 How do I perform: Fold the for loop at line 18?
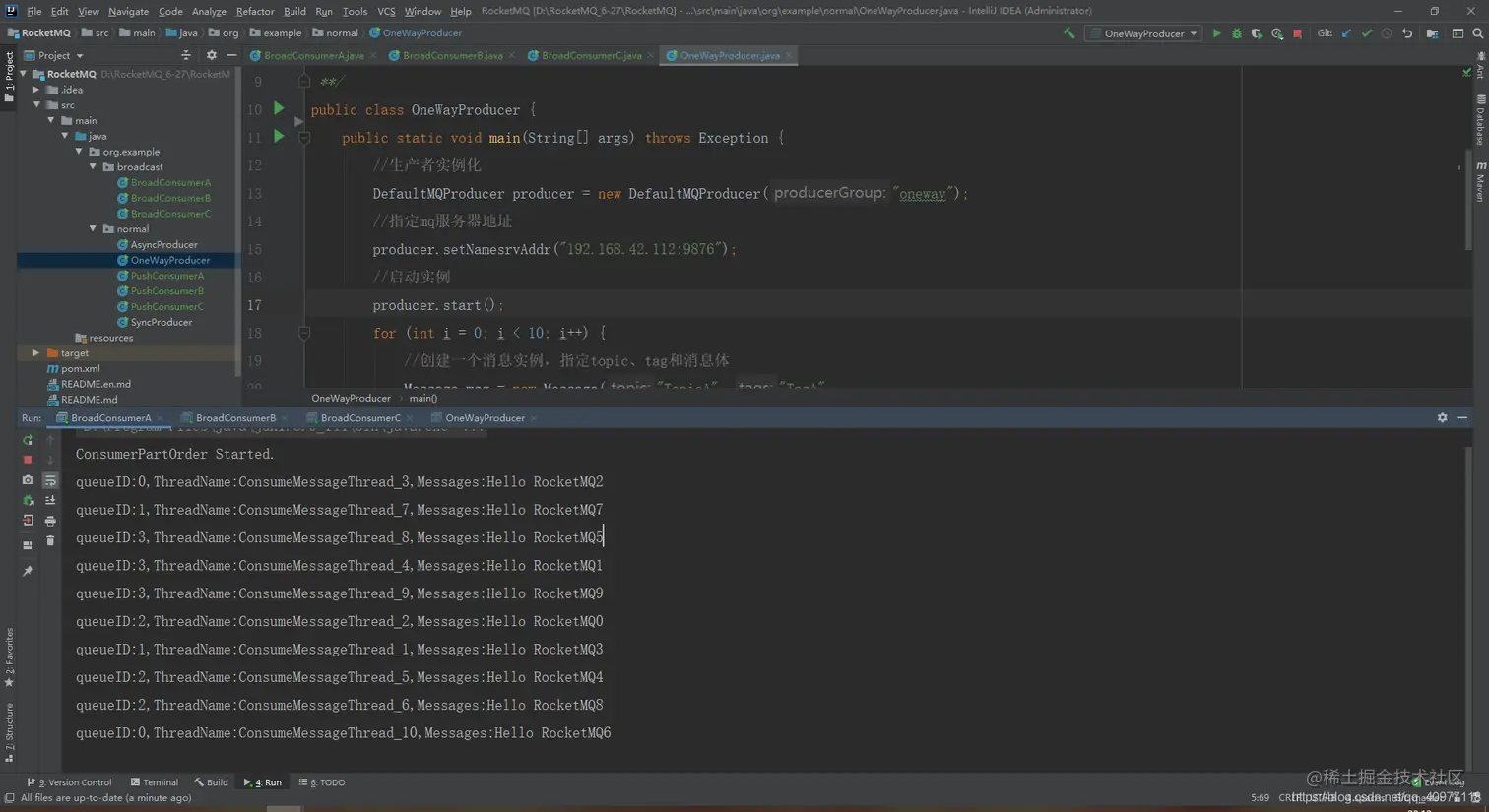click(x=304, y=333)
